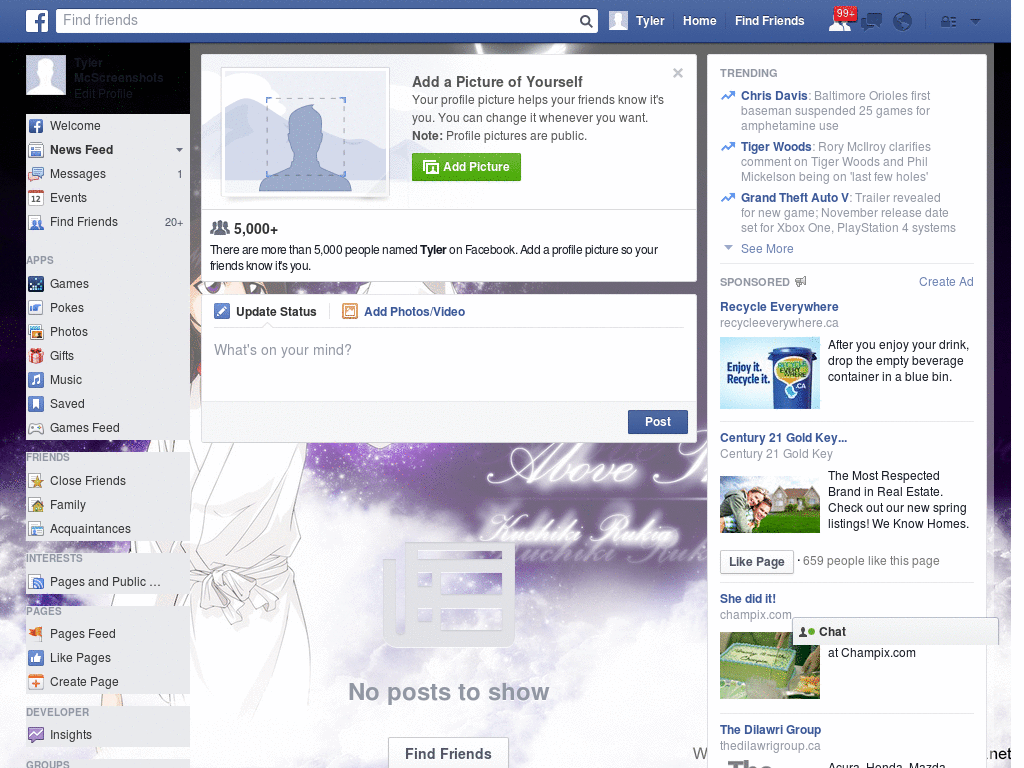The image size is (1024, 768).
Task: Click the Champix cake ad image
Action: click(769, 665)
